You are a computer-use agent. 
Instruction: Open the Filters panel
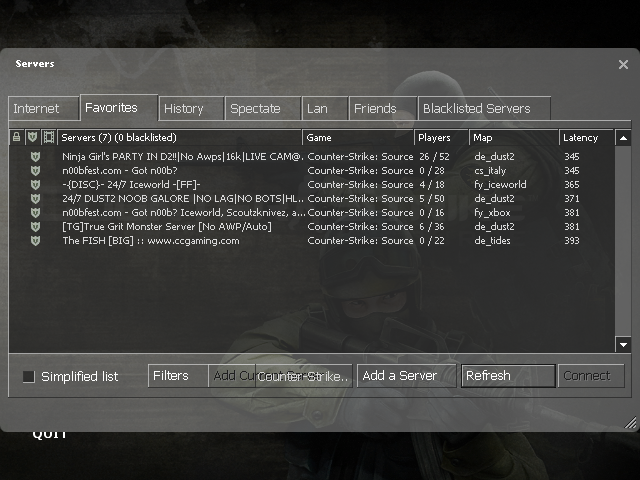[x=178, y=376]
